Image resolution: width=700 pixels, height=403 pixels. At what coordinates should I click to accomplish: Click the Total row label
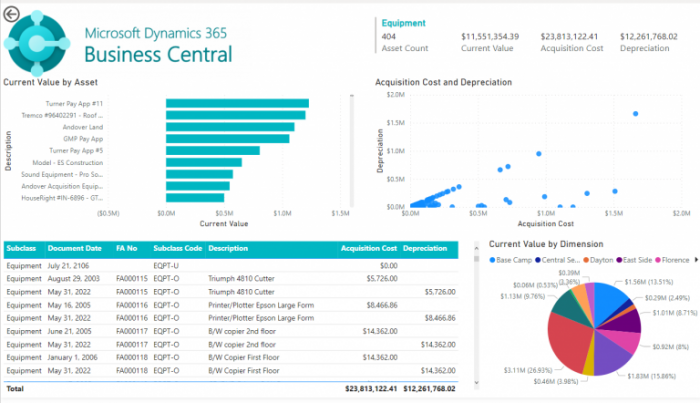click(x=15, y=389)
